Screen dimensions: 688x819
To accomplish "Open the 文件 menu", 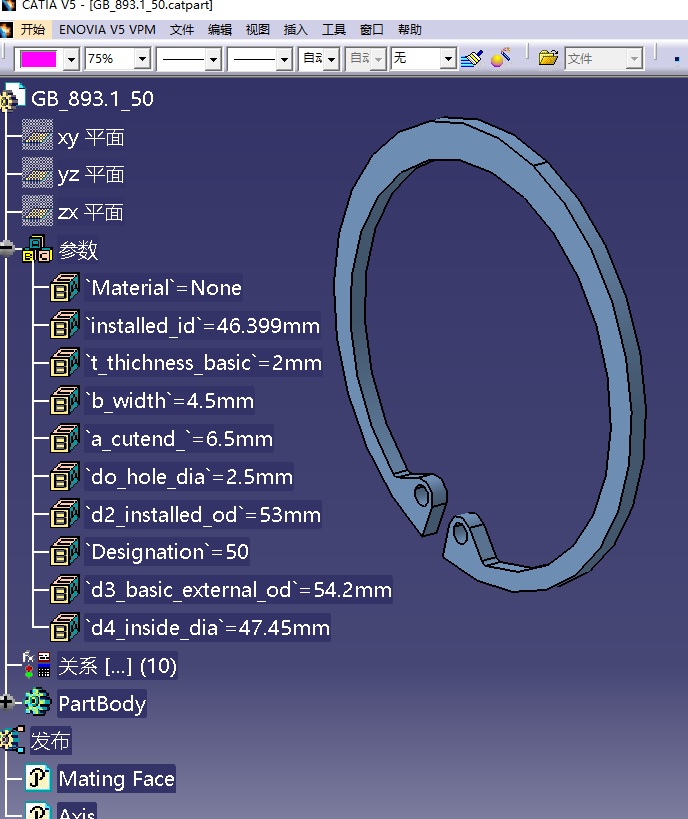I will [182, 30].
